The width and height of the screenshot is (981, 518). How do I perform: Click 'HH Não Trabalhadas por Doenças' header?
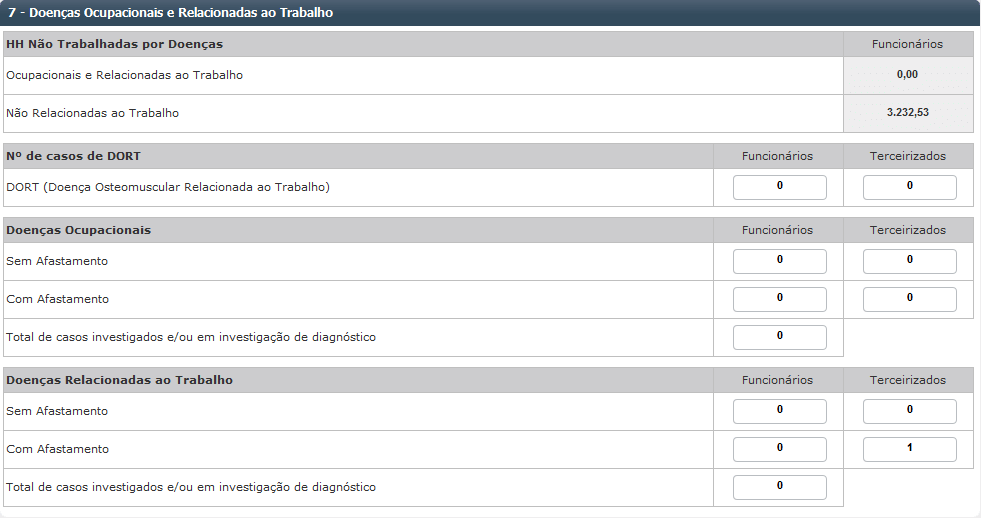tap(115, 44)
